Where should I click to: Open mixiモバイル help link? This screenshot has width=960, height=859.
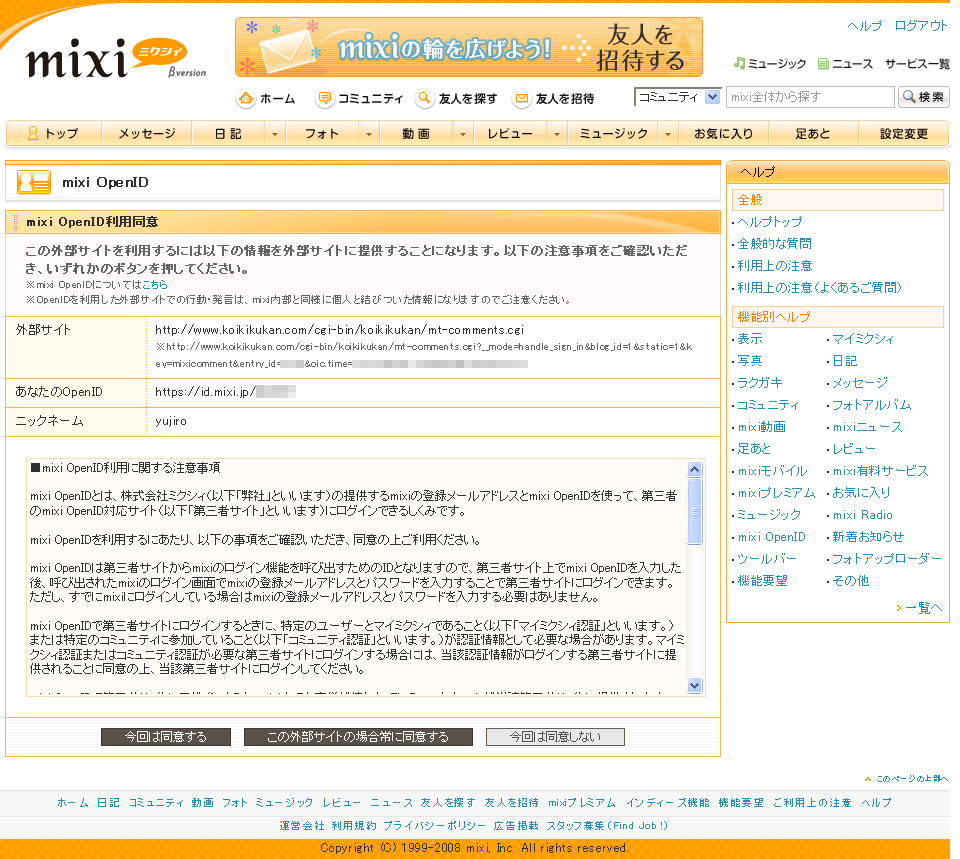(x=773, y=471)
